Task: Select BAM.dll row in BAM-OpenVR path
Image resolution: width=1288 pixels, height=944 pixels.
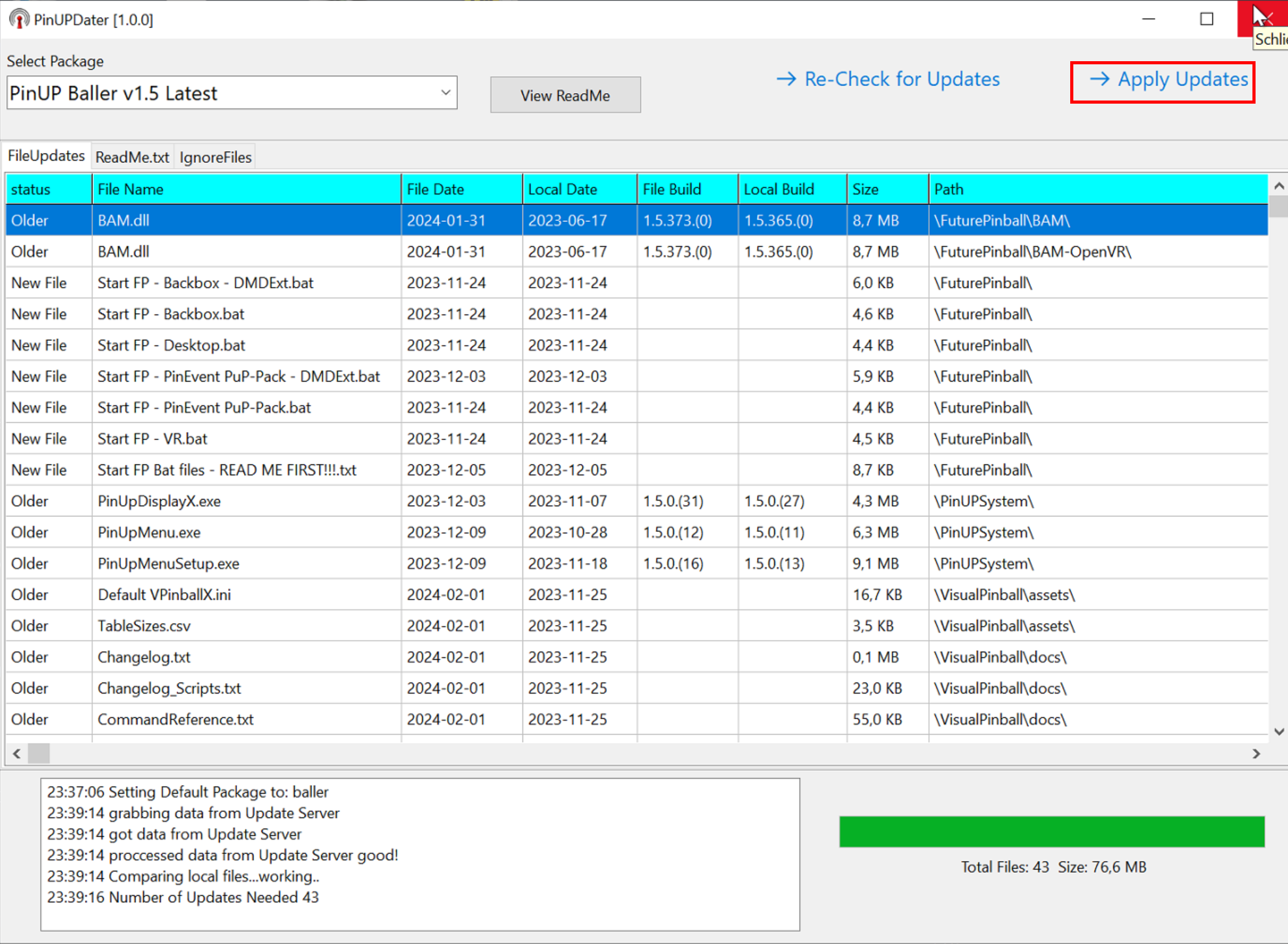Action: pos(637,252)
